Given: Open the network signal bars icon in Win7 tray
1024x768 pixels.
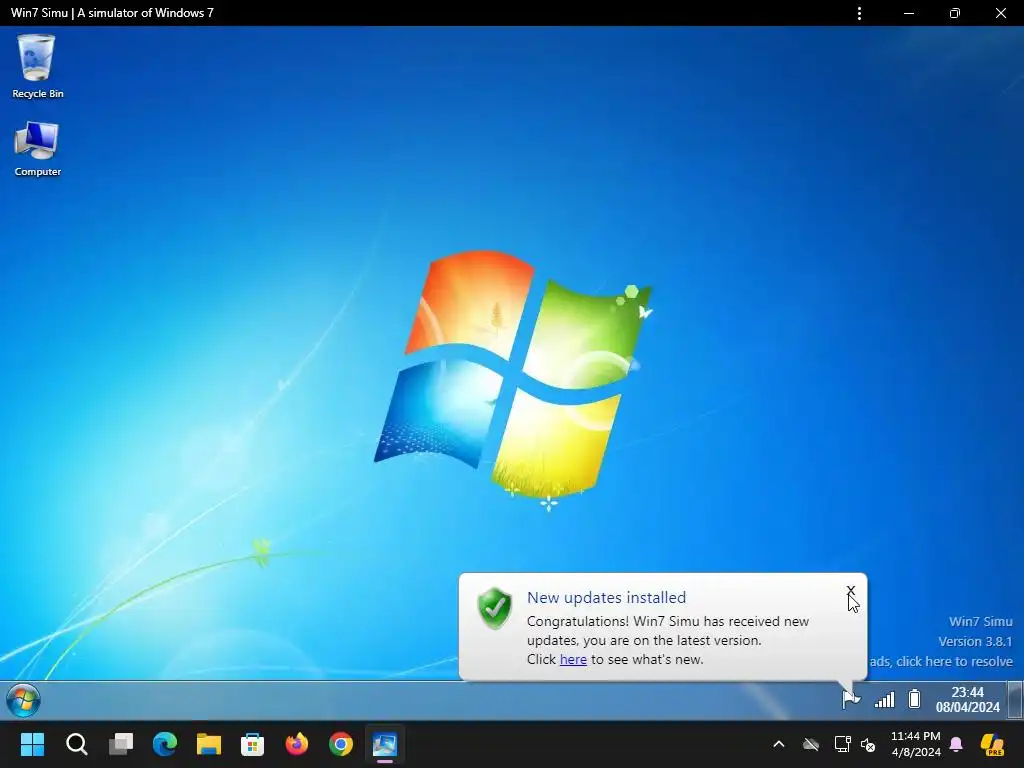Looking at the screenshot, I should 884,700.
